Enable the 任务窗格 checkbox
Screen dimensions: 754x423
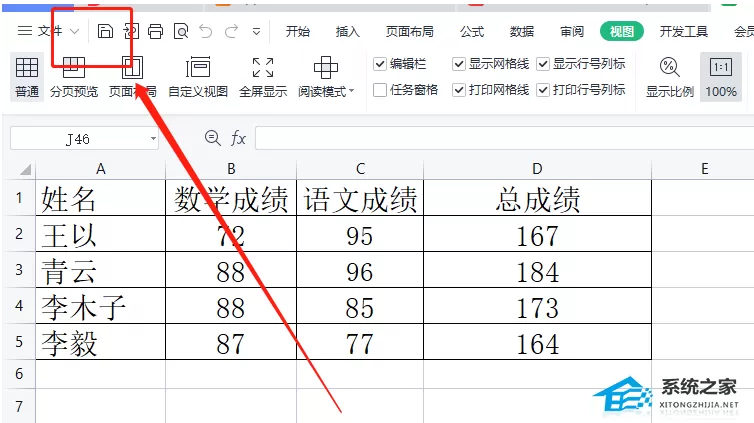380,90
